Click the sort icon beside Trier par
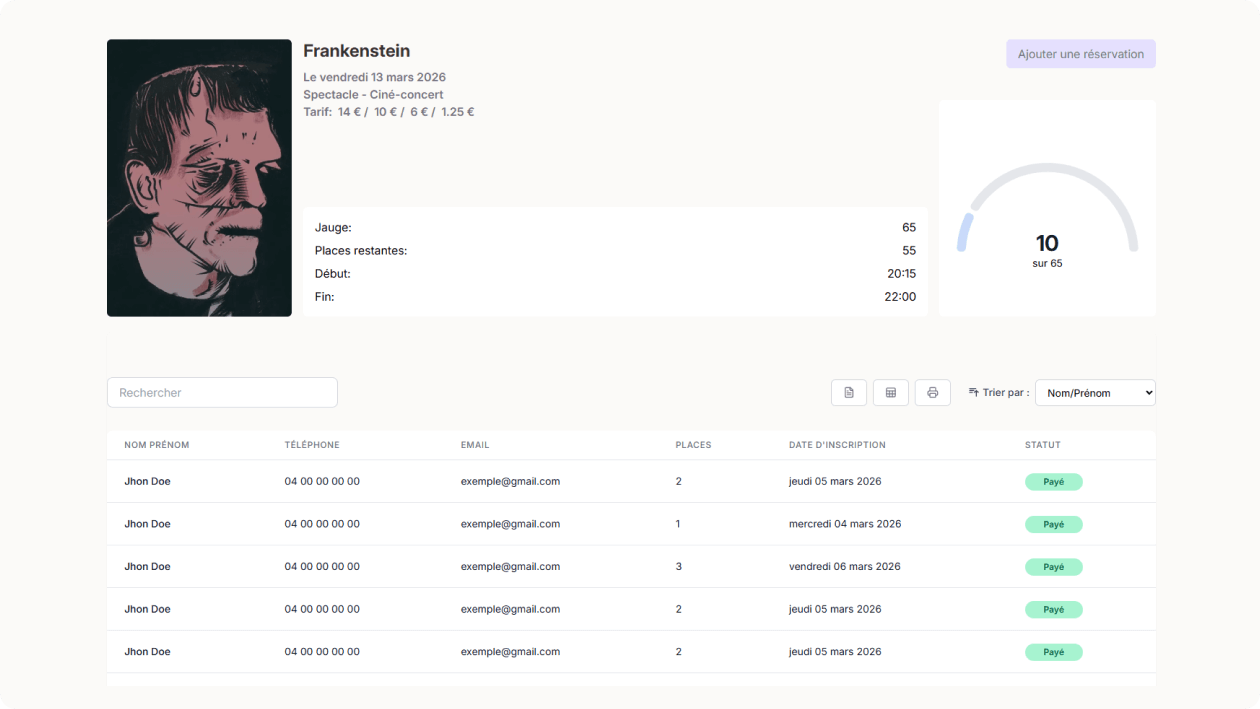This screenshot has height=709, width=1260. 973,392
